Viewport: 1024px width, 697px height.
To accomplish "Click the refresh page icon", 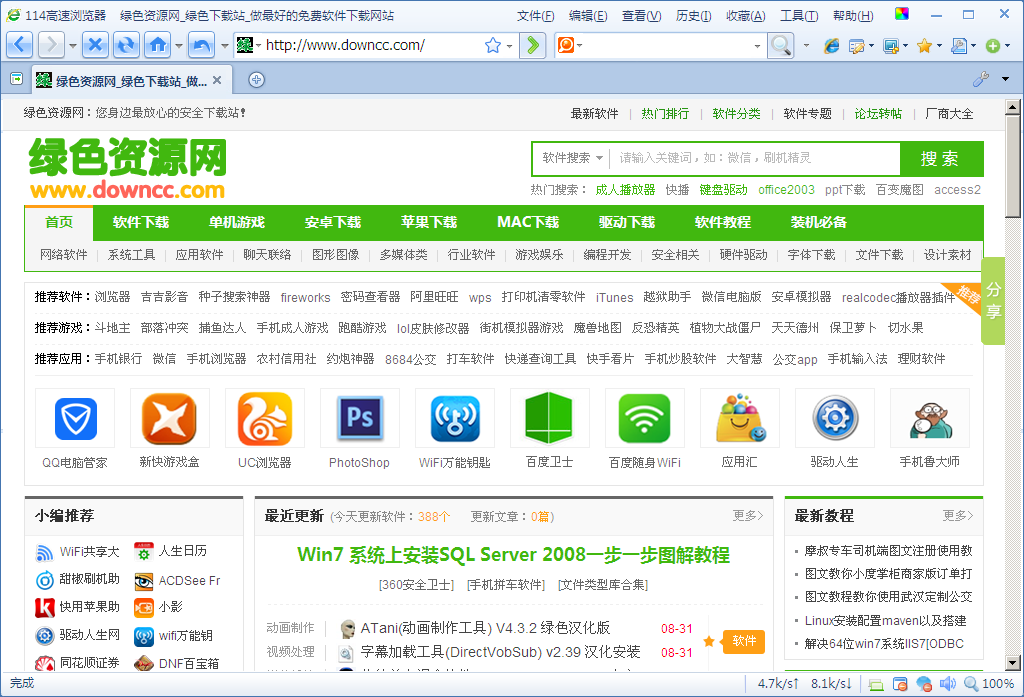I will point(126,45).
